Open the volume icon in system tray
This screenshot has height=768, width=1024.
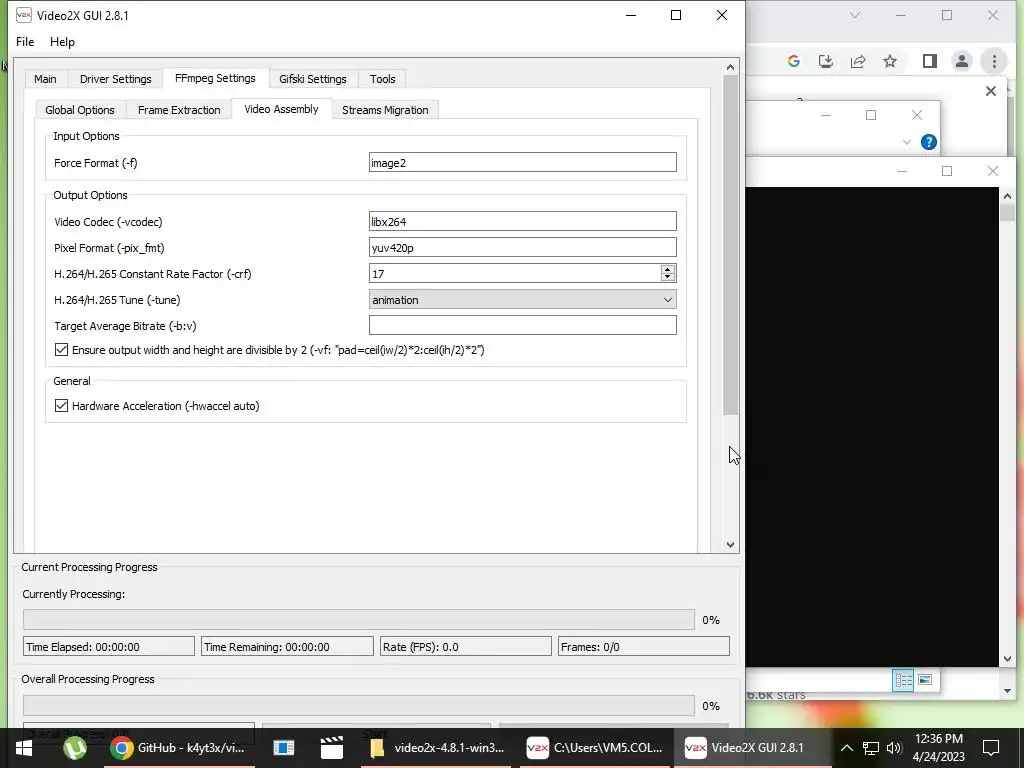[893, 748]
